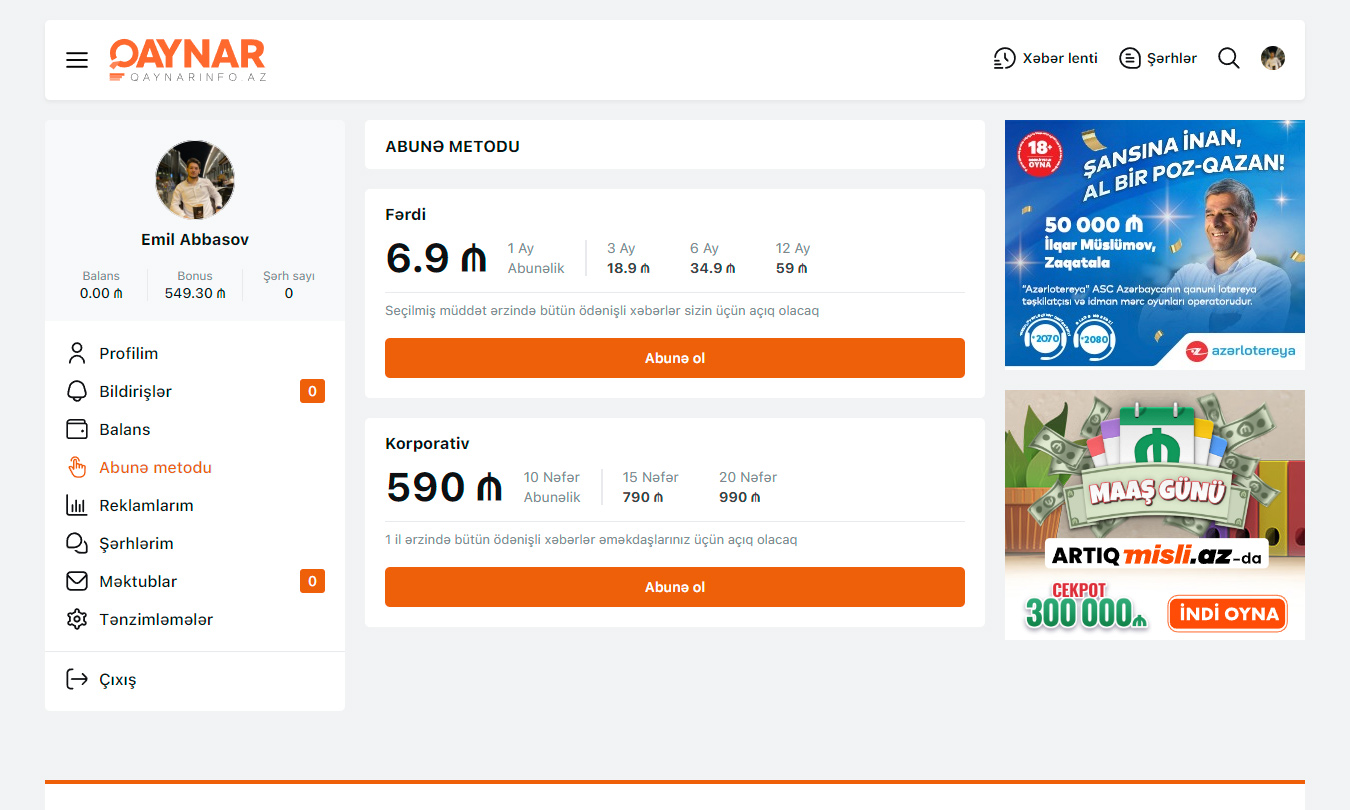
Task: Open Tənzimləmələr gear icon
Action: (x=77, y=619)
